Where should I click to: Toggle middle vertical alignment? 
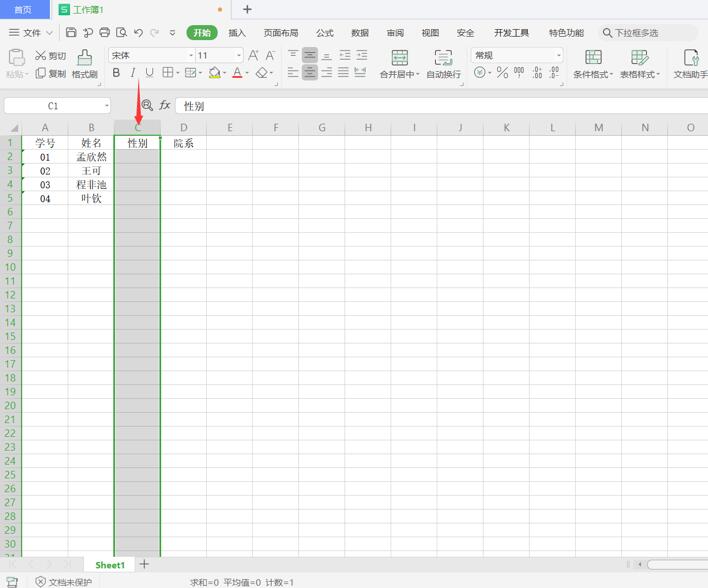(310, 55)
